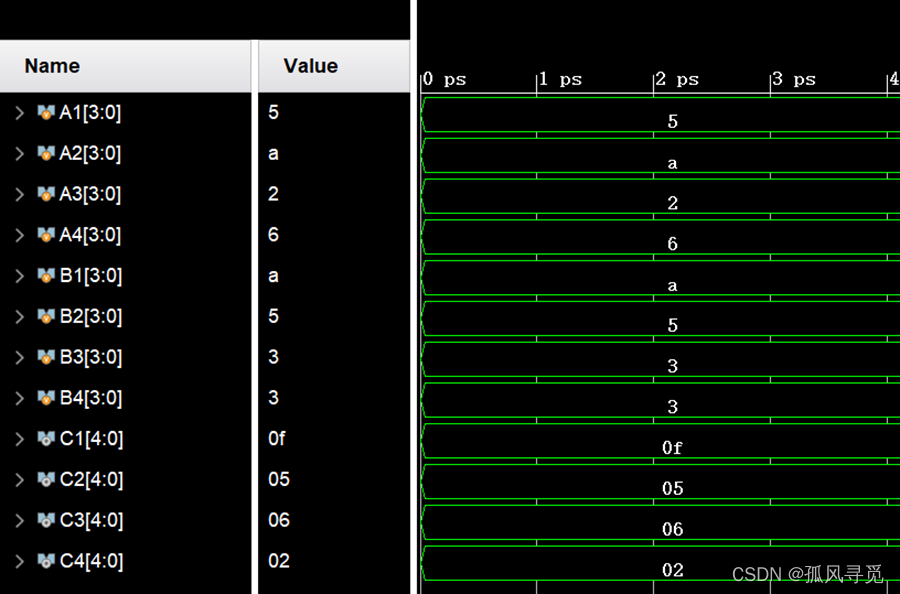This screenshot has height=594, width=900.
Task: Click the 0 ps timeline marker
Action: pos(444,79)
